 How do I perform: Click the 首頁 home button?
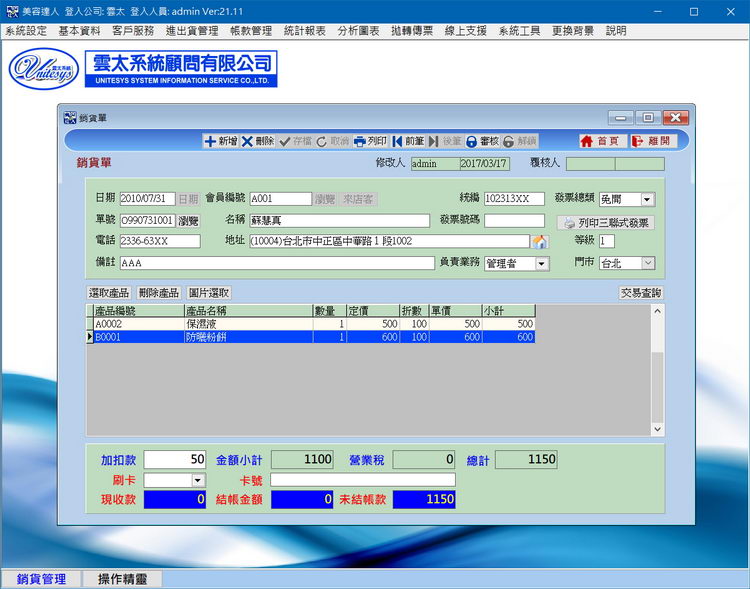(x=600, y=142)
